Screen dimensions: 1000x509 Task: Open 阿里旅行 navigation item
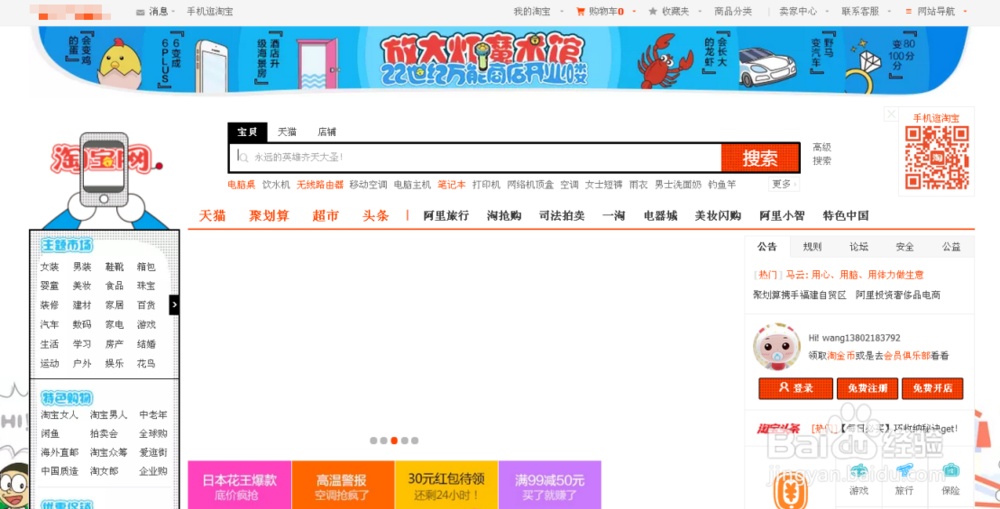(x=446, y=216)
